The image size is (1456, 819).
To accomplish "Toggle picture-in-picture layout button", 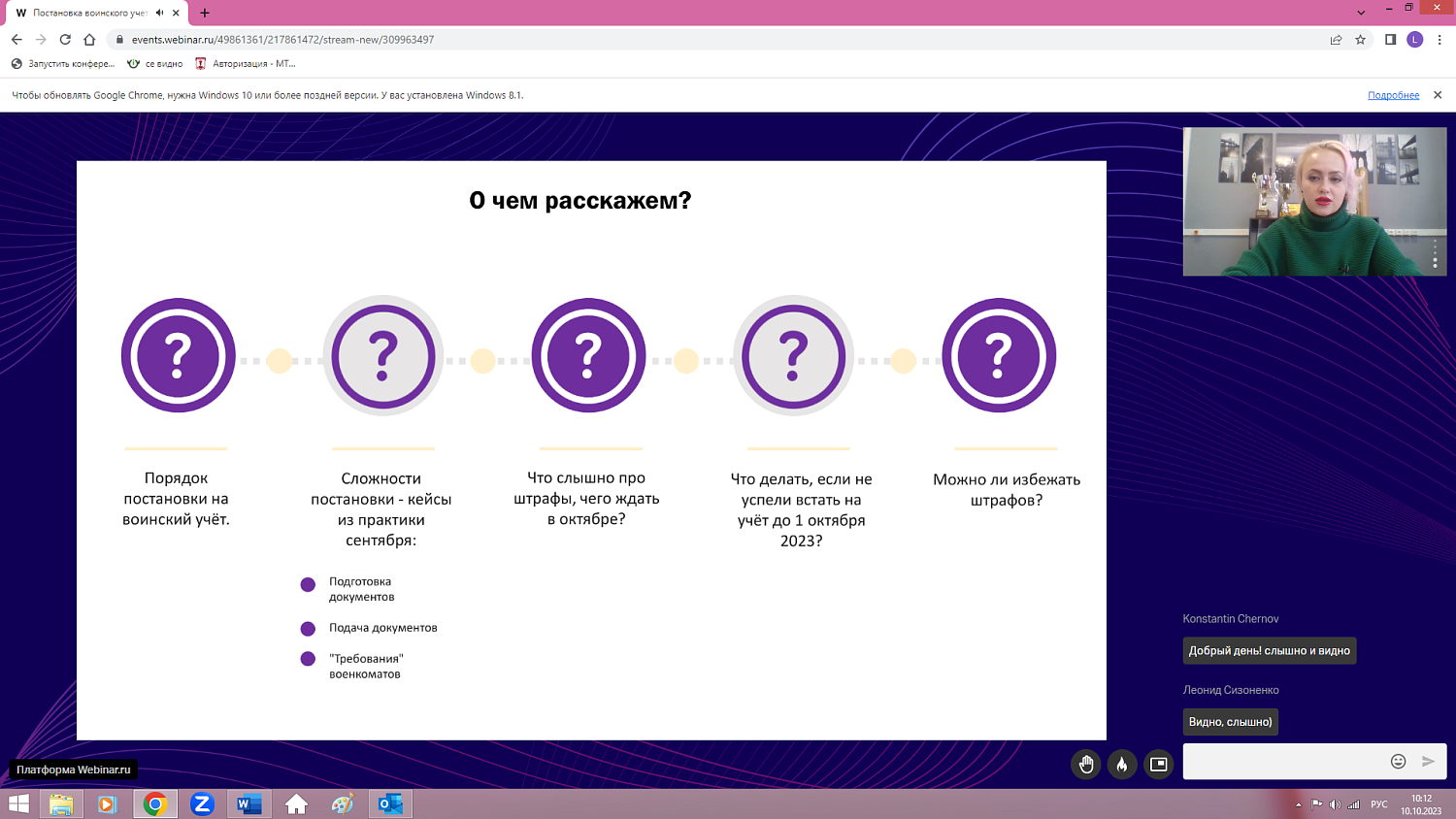I will (x=1158, y=765).
